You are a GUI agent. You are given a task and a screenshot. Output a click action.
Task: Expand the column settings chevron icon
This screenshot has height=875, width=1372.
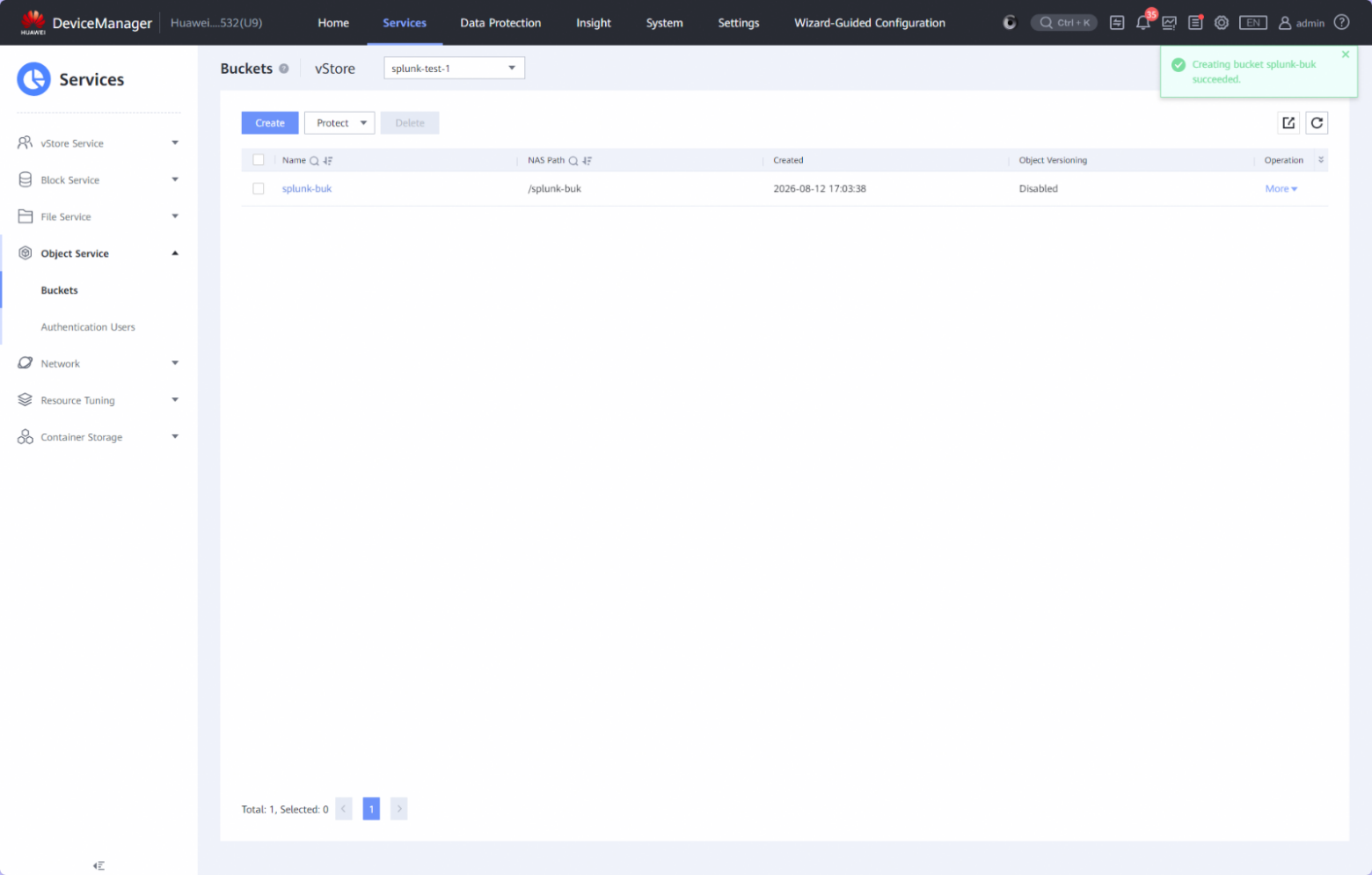coord(1321,160)
